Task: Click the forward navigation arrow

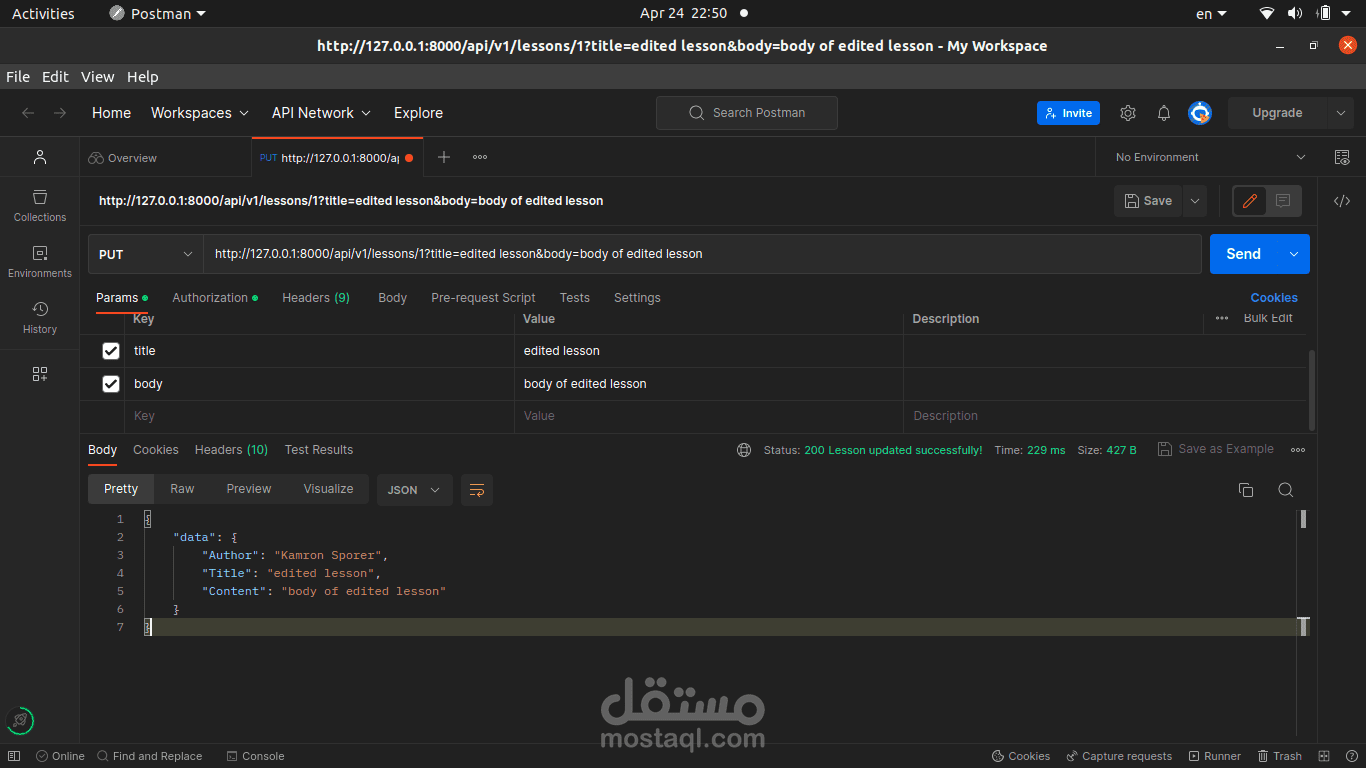Action: [x=60, y=113]
